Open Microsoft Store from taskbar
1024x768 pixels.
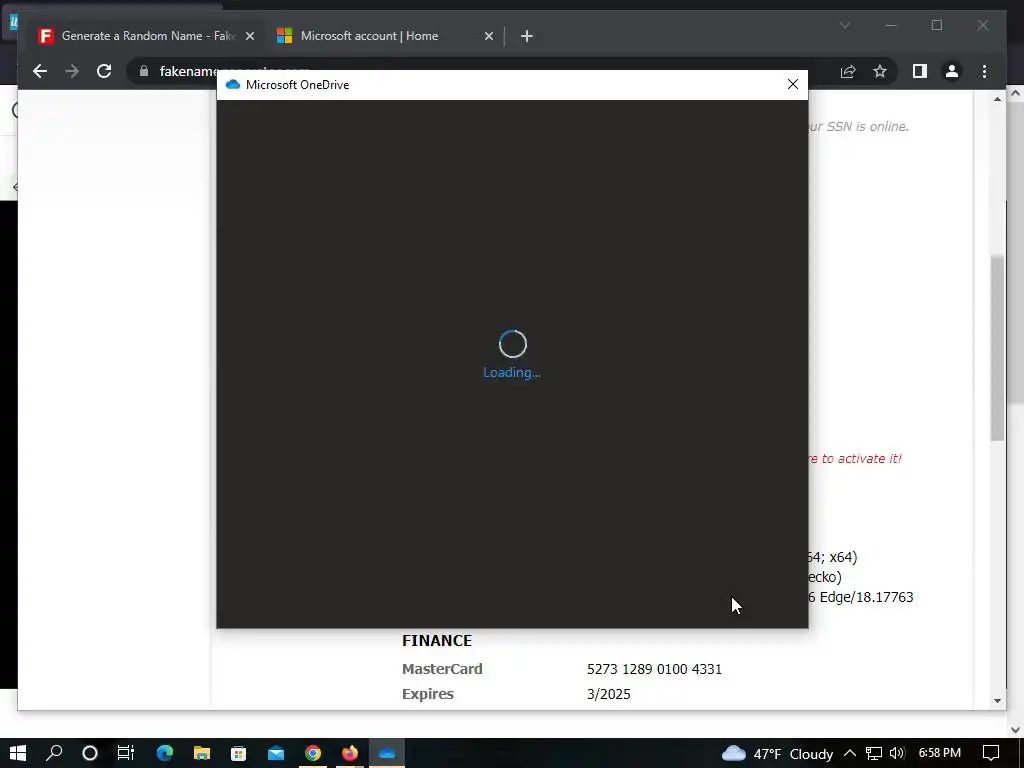pos(238,753)
